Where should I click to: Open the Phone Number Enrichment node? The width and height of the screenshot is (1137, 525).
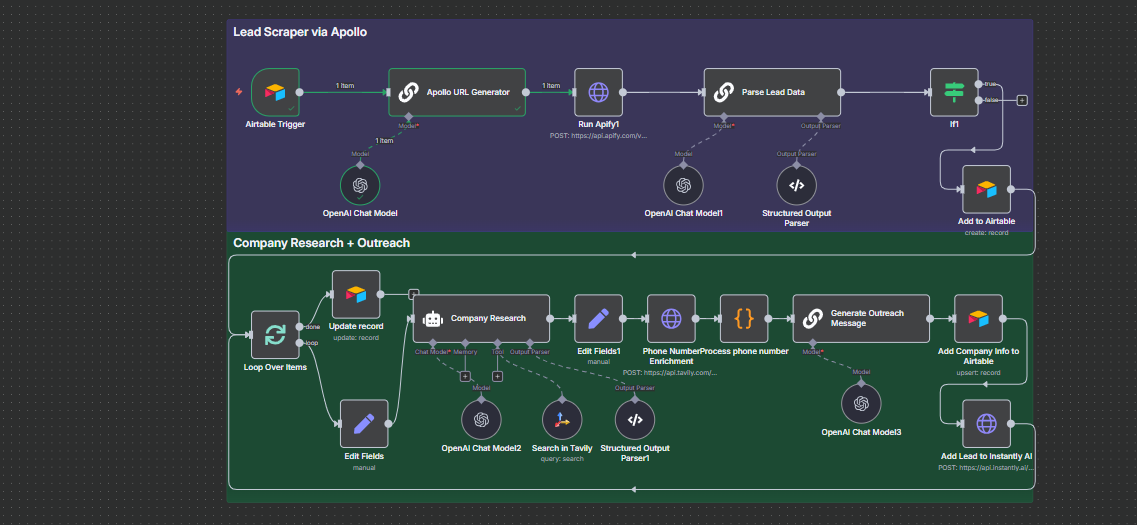point(671,318)
